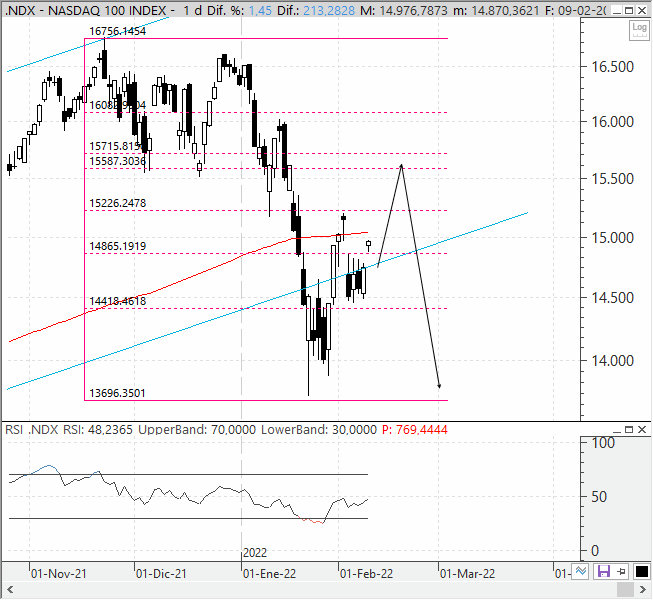This screenshot has width=653, height=600.
Task: Click the 16.000 price axis label
Action: click(613, 122)
